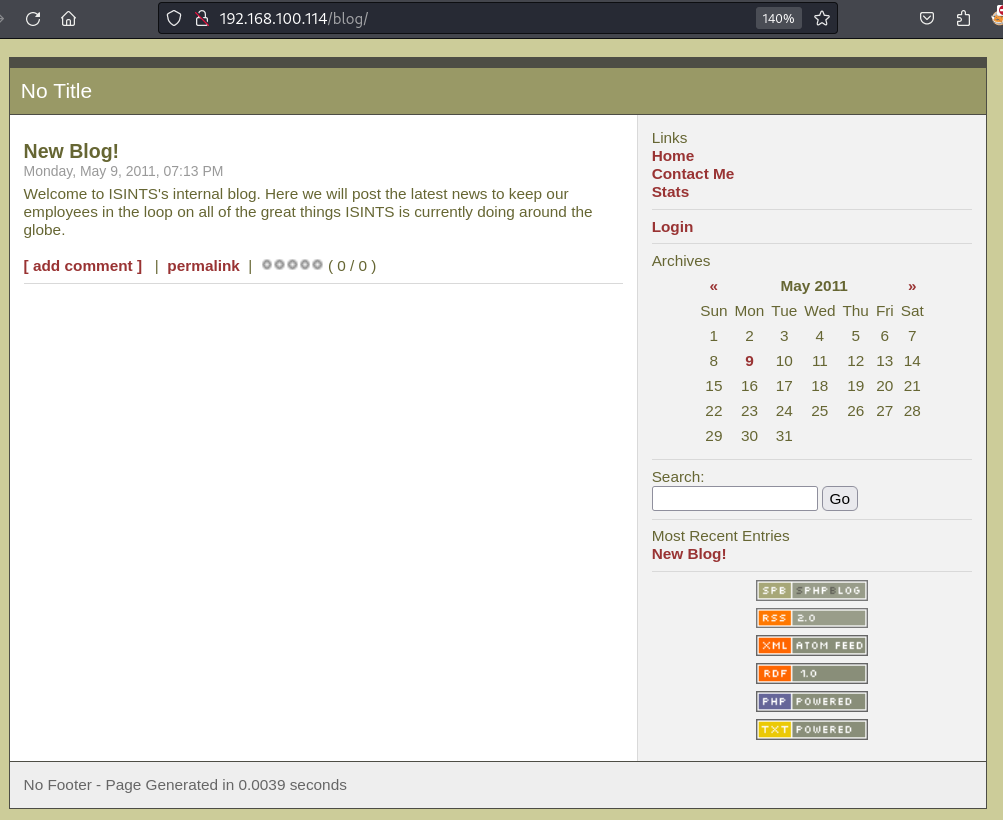Screen dimensions: 1003x820
Task: Open the Home link in sidebar
Action: click(x=672, y=156)
